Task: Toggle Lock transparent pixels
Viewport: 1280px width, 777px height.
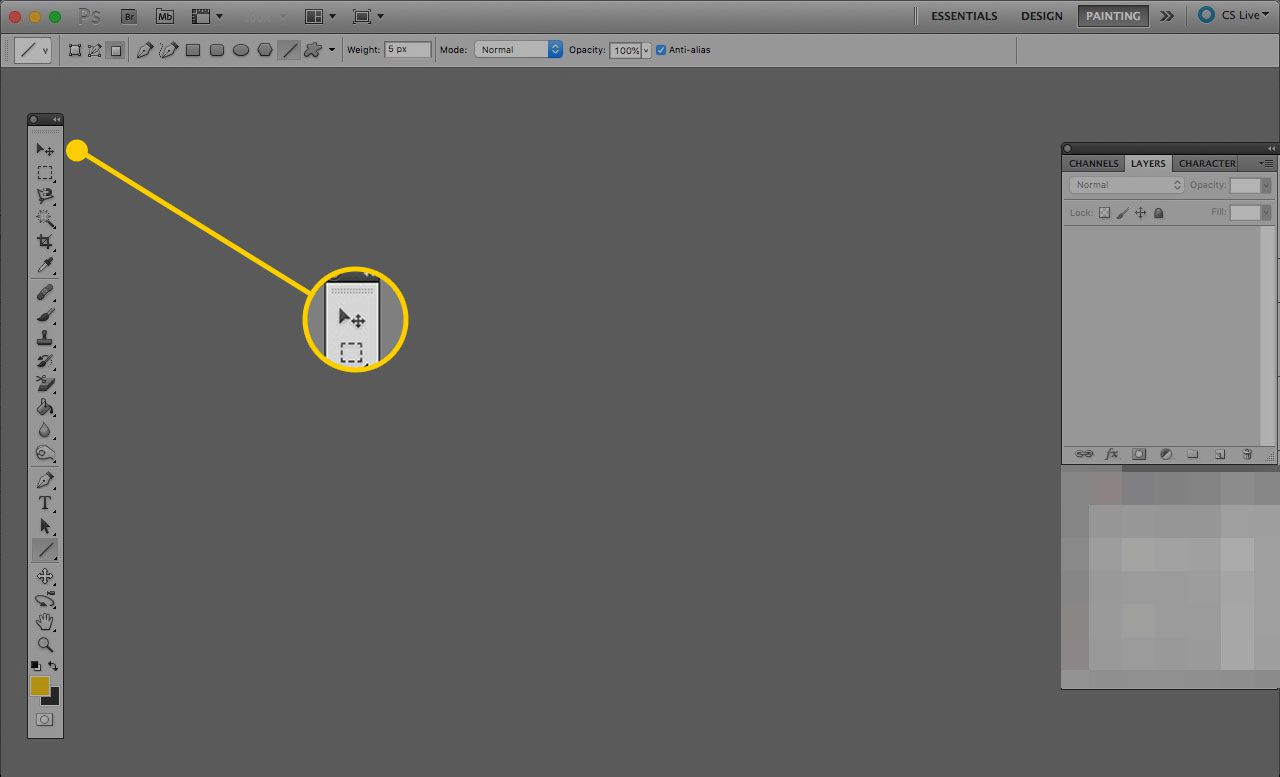Action: click(x=1104, y=213)
